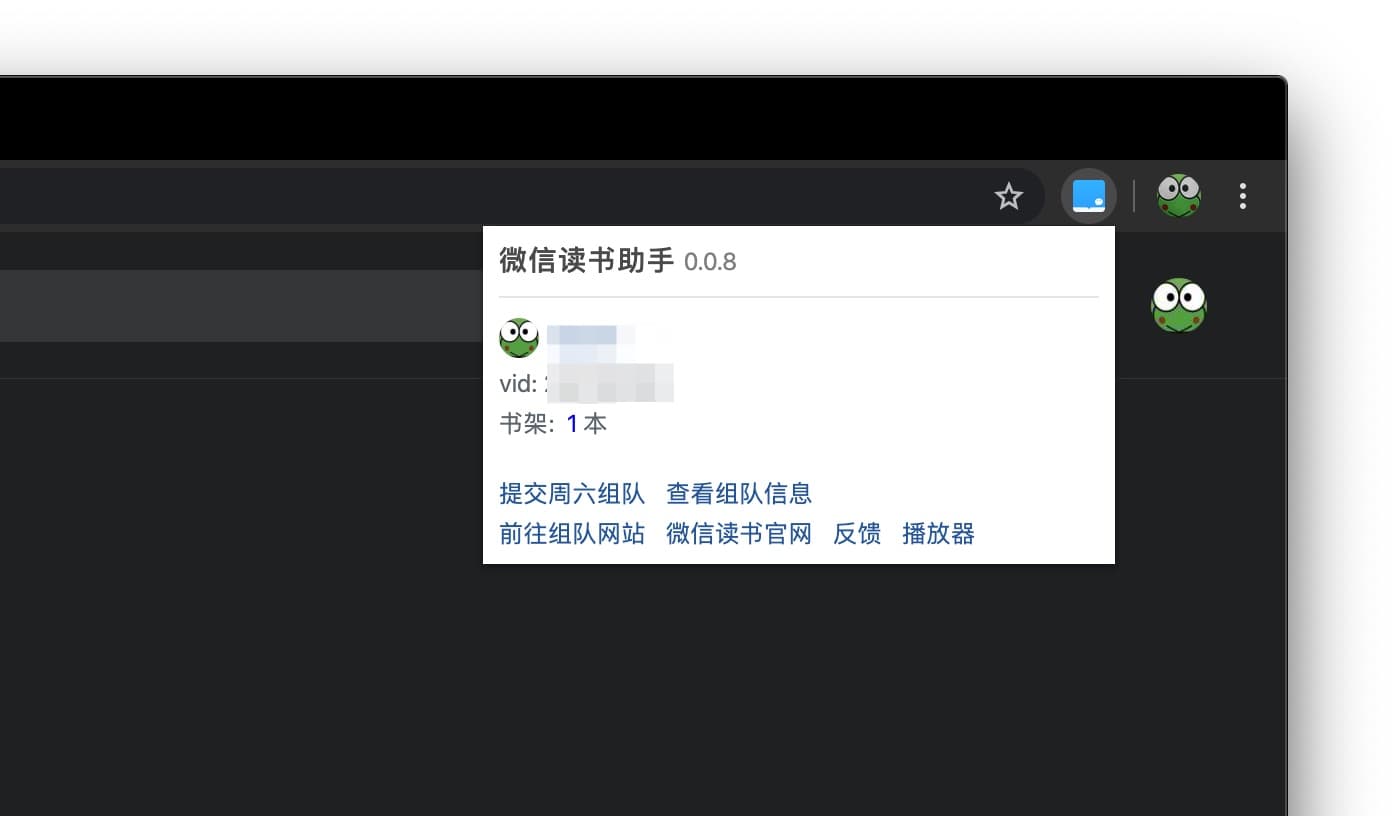This screenshot has height=816, width=1399.
Task: Visit 微信读书官网 link
Action: tap(739, 534)
